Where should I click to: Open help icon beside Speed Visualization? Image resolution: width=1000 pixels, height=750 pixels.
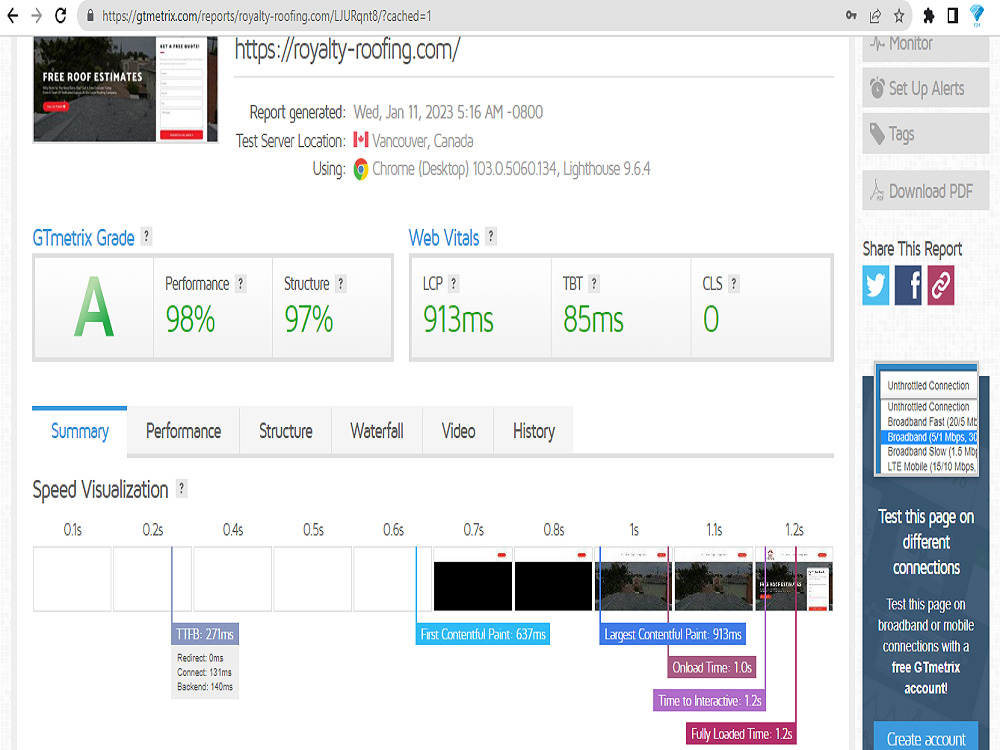point(182,489)
